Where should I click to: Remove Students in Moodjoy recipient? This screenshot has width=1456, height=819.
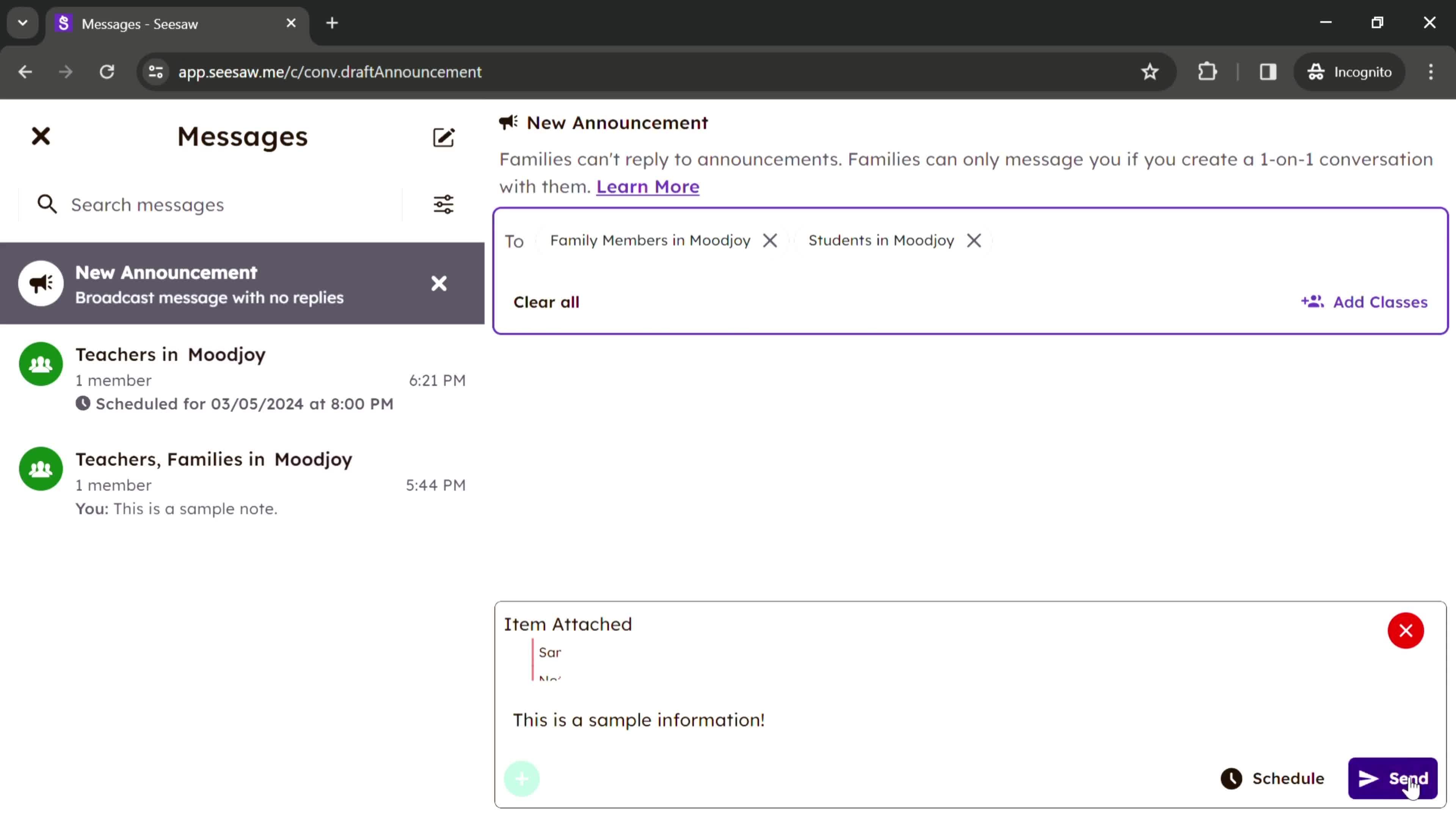tap(974, 240)
